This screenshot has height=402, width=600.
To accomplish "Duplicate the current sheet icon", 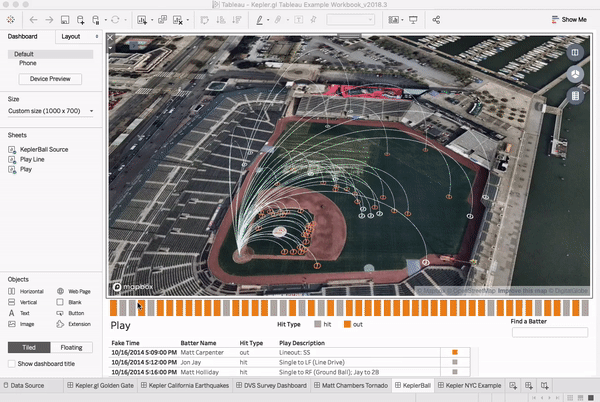I will point(162,20).
